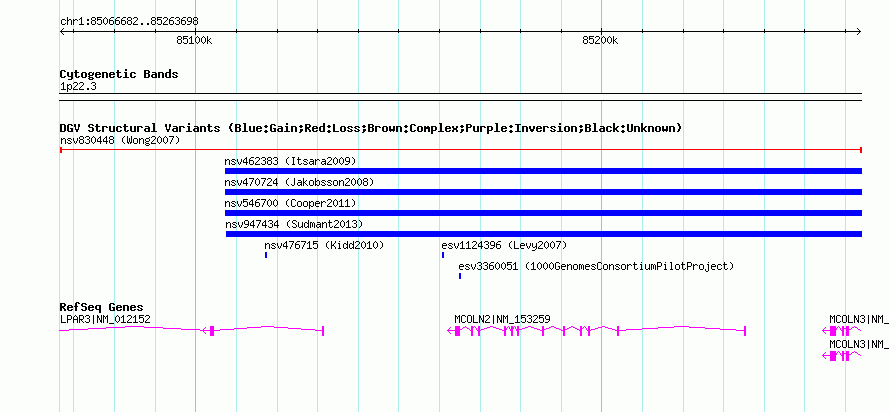Click the nsv546700 (Cooper2011) label
The height and width of the screenshot is (412, 890).
click(290, 203)
